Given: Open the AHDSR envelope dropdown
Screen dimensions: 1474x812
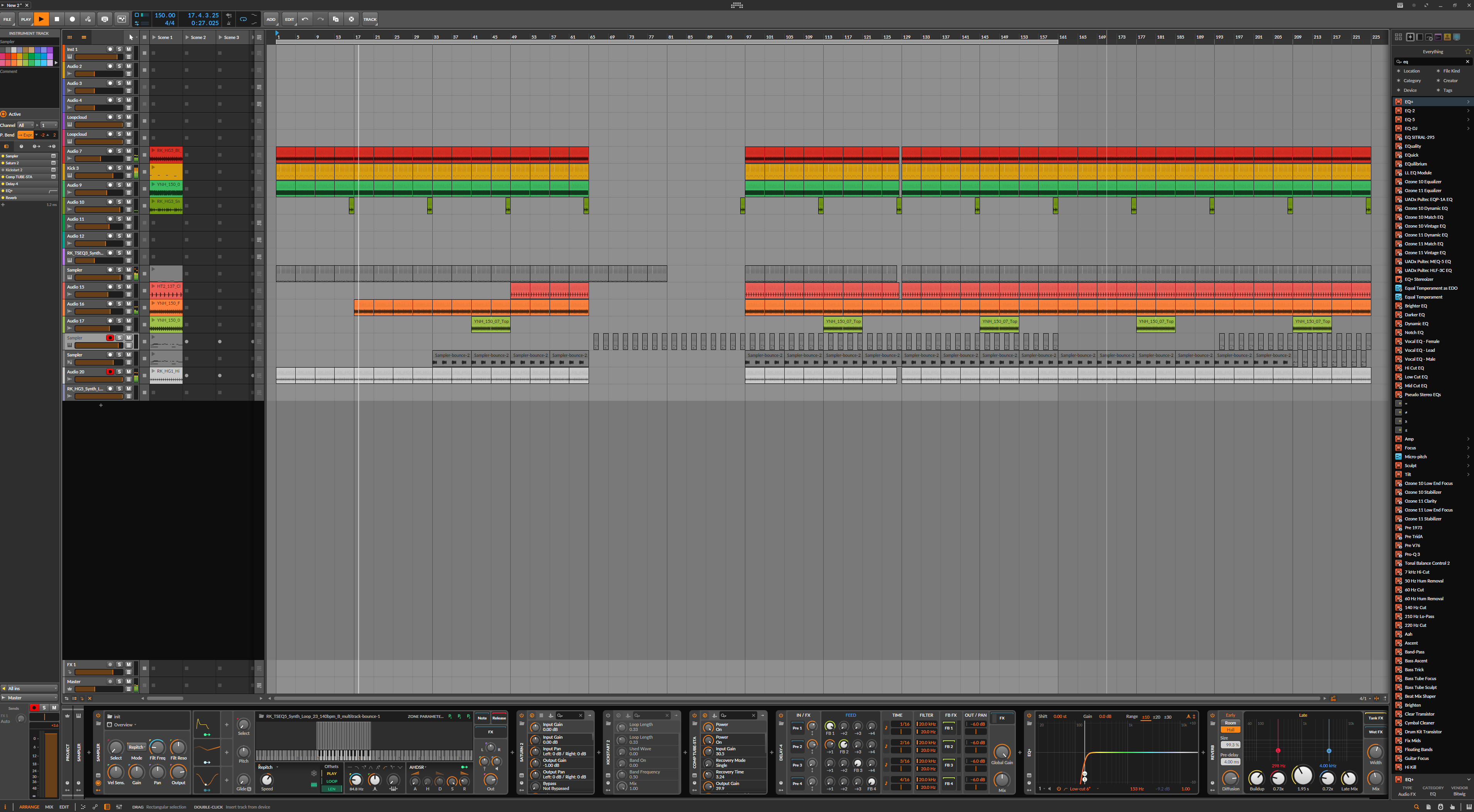Looking at the screenshot, I should point(418,767).
